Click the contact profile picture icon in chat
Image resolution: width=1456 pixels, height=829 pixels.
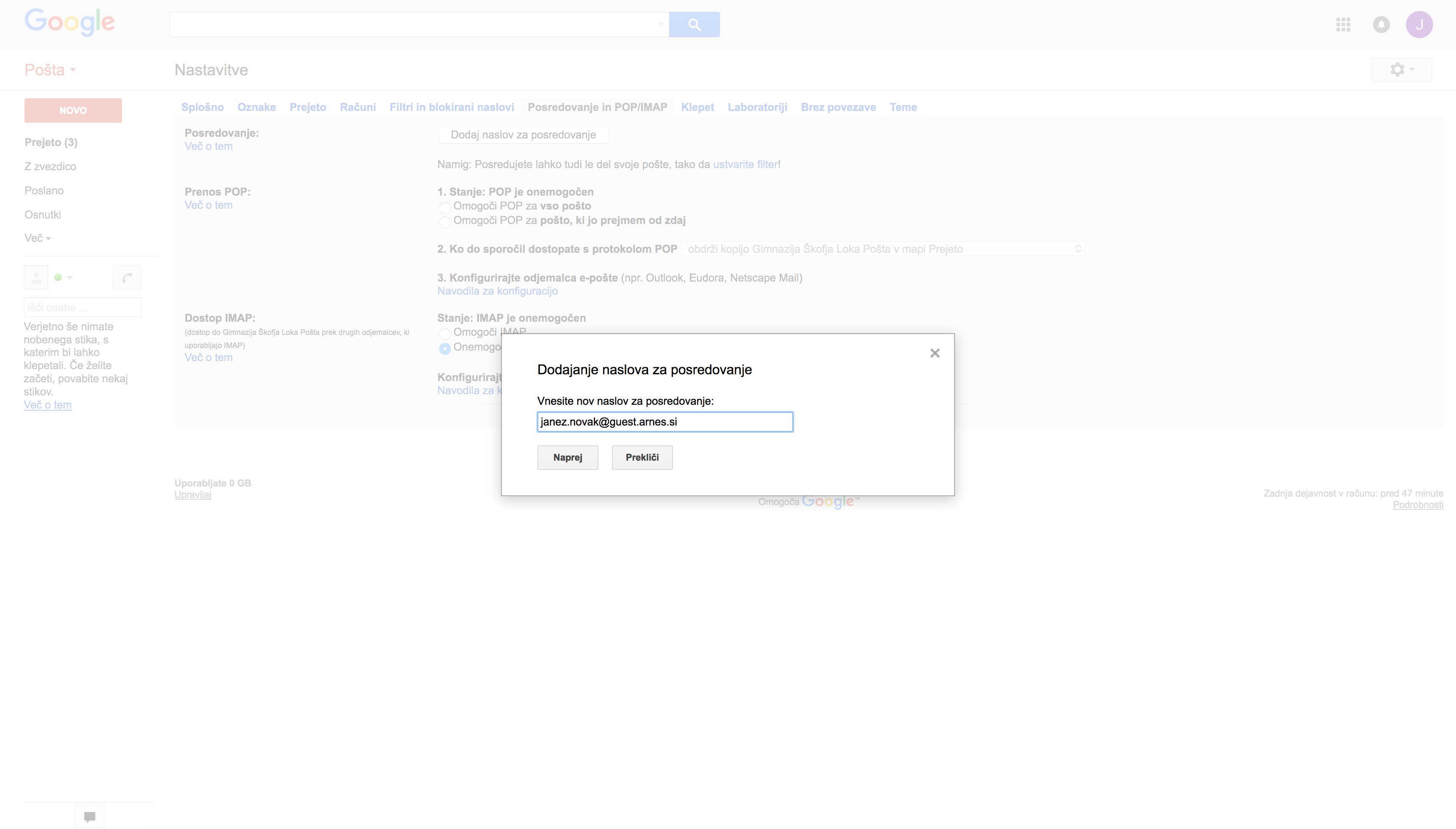(36, 277)
